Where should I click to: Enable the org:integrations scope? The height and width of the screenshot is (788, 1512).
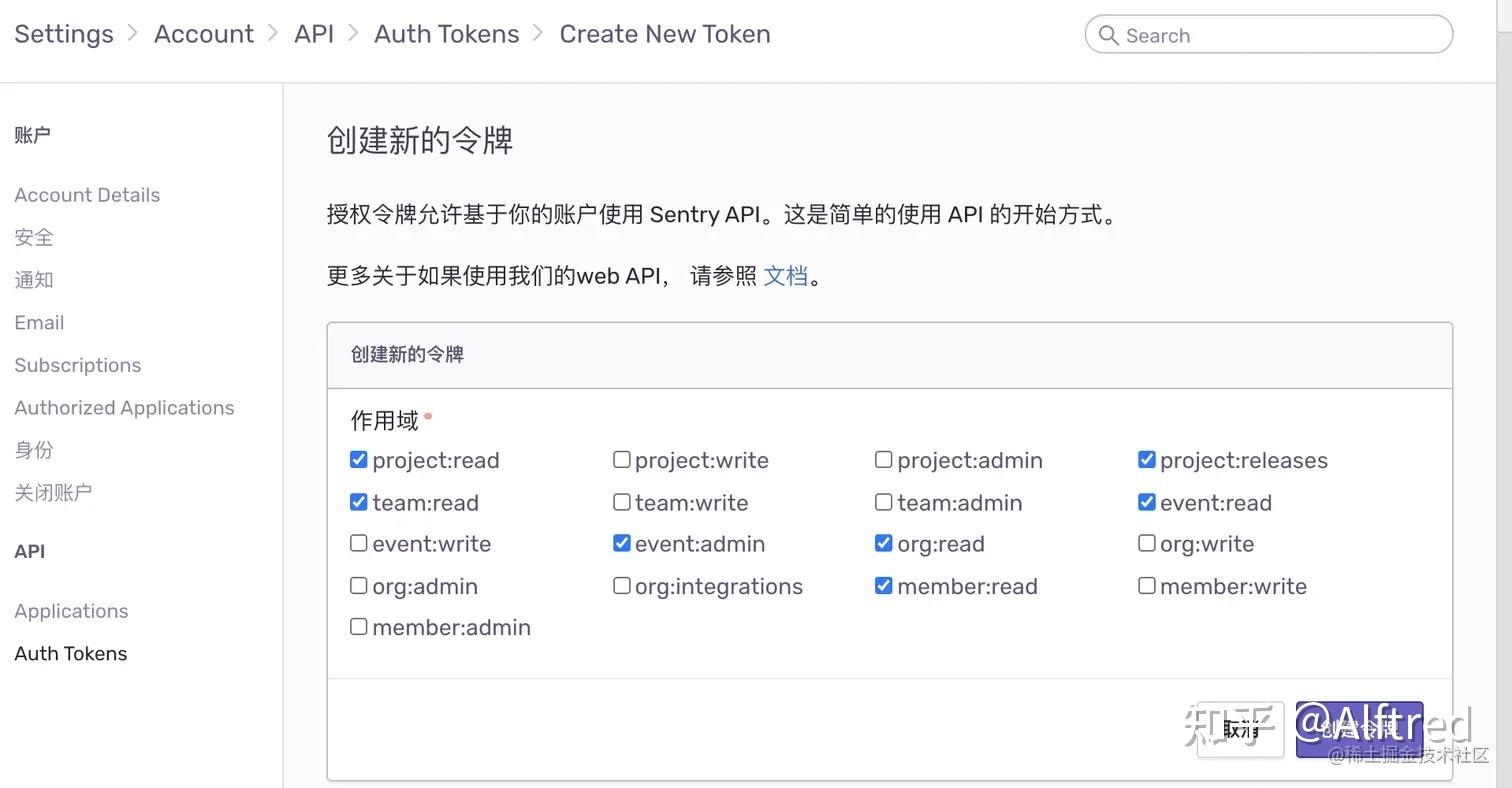click(621, 586)
